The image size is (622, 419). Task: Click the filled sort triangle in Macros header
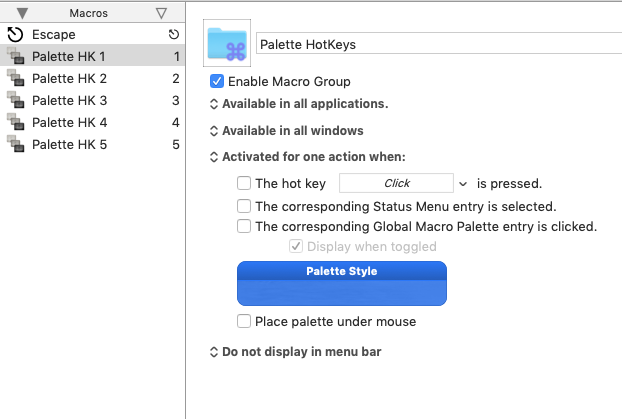22,13
